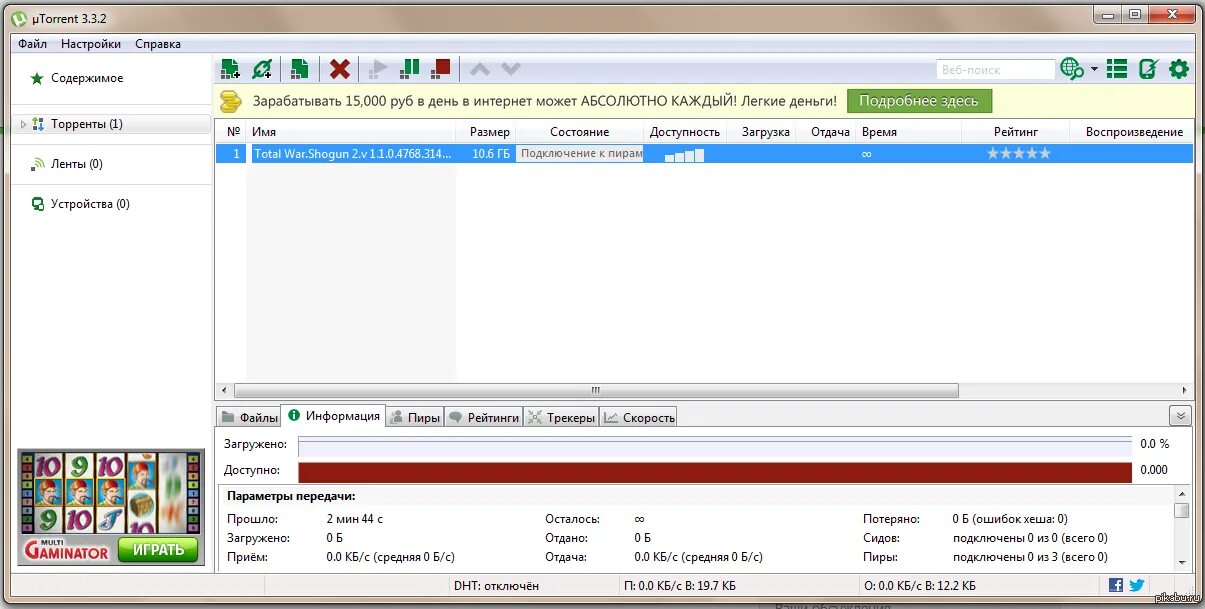
Task: Stop the torrent with the red square icon
Action: click(441, 69)
